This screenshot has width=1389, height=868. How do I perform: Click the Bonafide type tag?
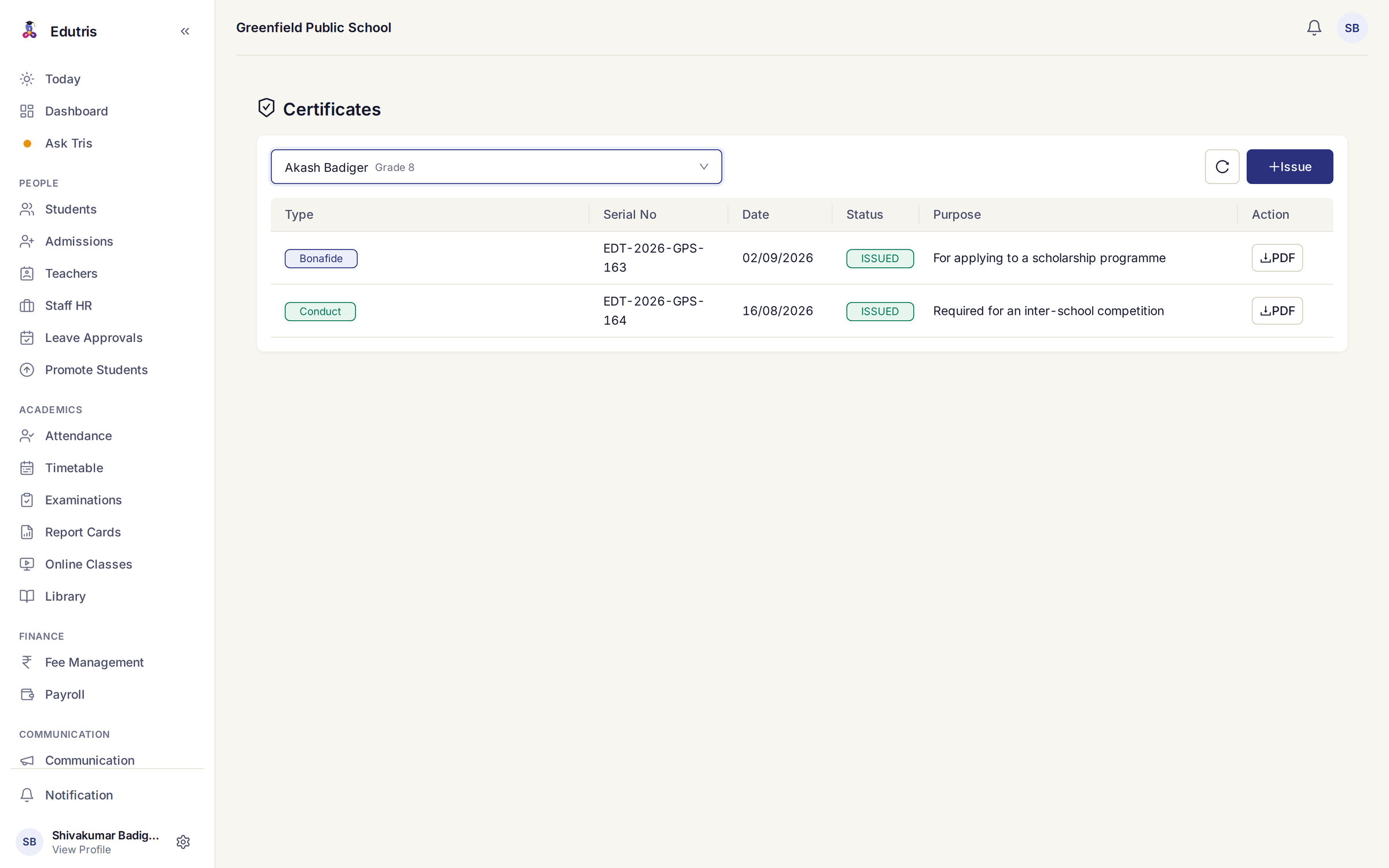click(321, 258)
